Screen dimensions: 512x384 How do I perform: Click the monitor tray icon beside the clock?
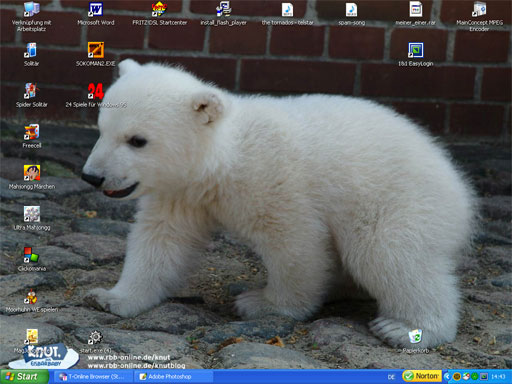[484, 377]
